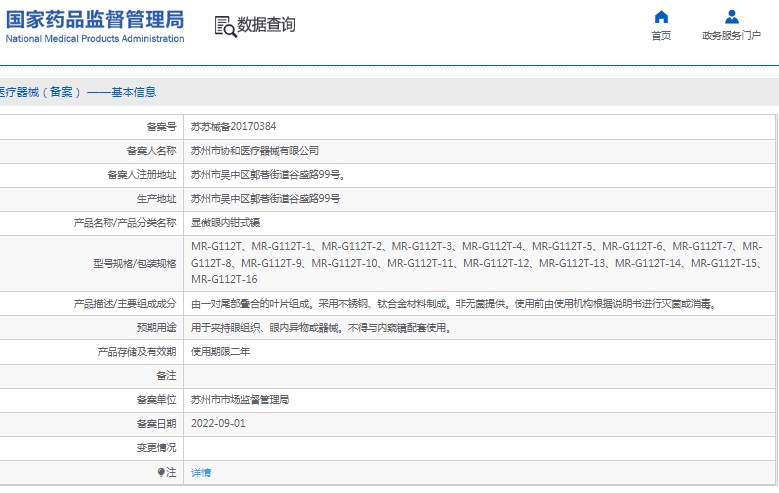The height and width of the screenshot is (493, 779).
Task: Click the 预期用途 row label
Action: click(156, 328)
